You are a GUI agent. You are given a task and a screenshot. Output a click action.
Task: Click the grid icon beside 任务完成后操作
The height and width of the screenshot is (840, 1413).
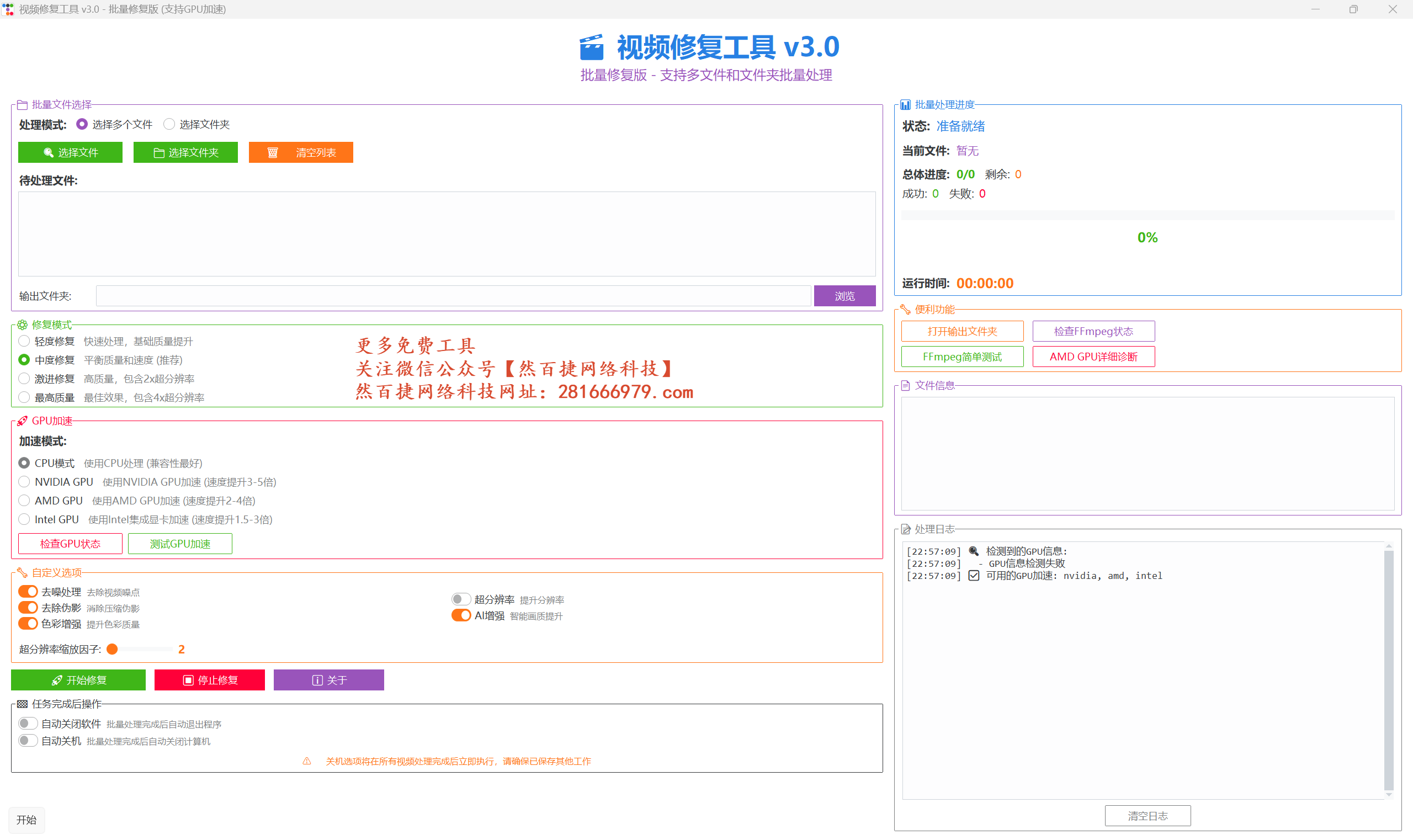[22, 704]
